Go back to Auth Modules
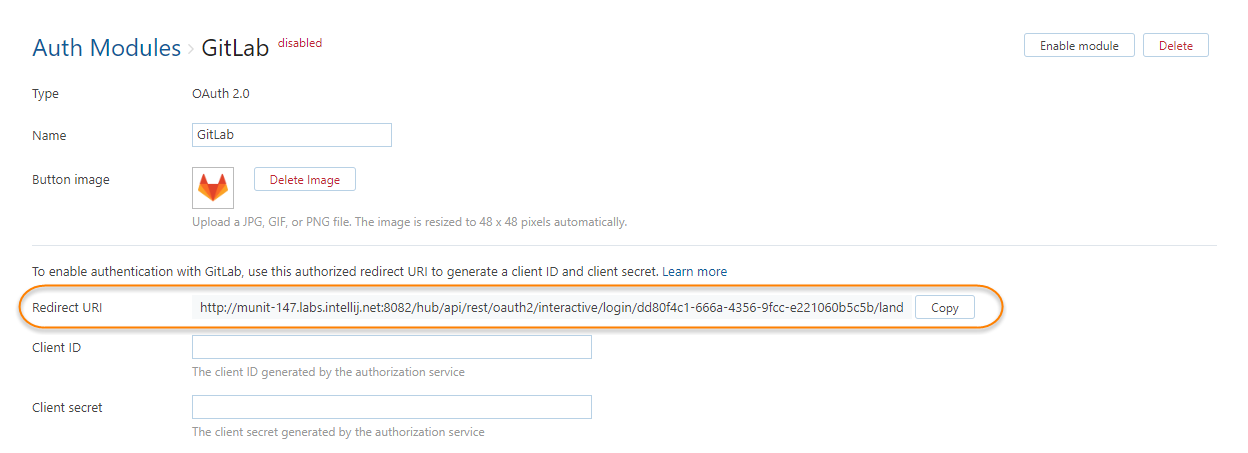 [x=106, y=48]
